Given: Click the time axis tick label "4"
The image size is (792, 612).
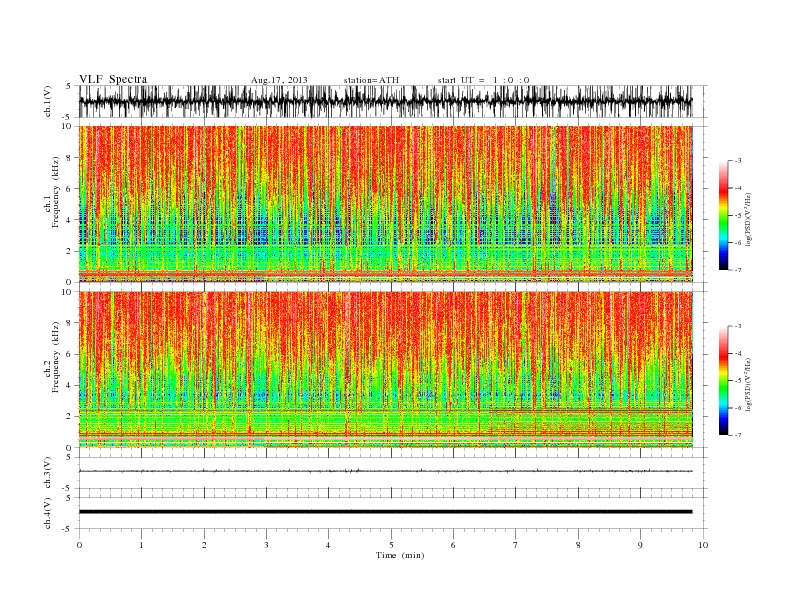Looking at the screenshot, I should [x=328, y=545].
